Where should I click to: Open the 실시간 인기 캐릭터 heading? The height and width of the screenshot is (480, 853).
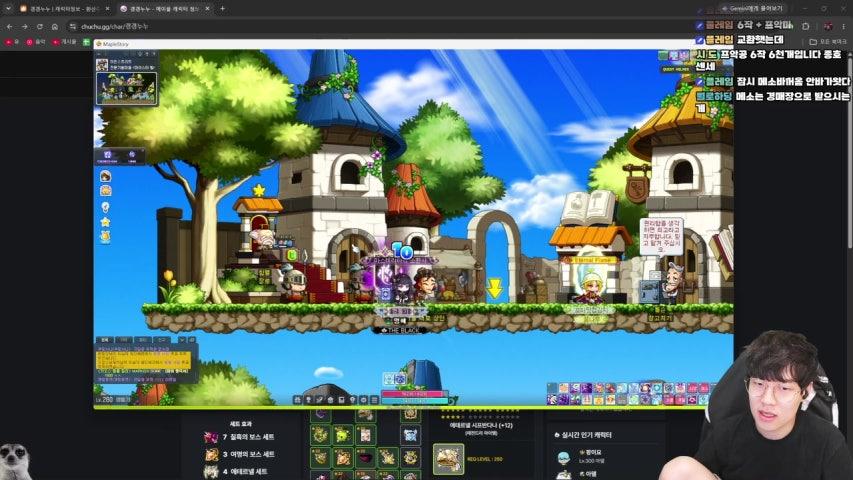click(x=582, y=435)
